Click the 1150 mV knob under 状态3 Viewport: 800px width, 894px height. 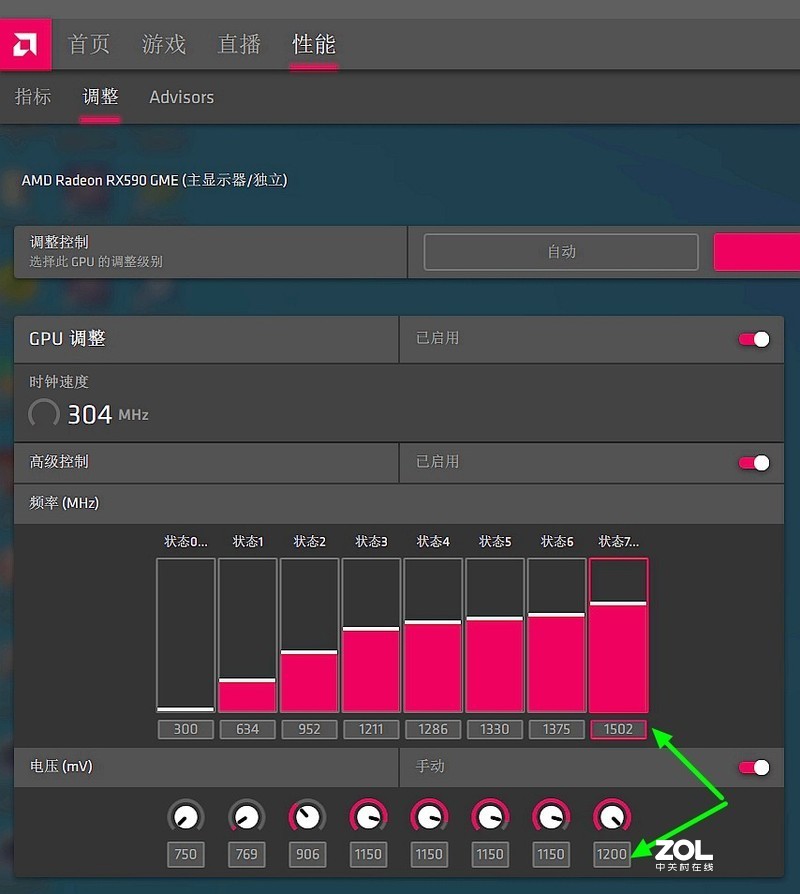368,814
